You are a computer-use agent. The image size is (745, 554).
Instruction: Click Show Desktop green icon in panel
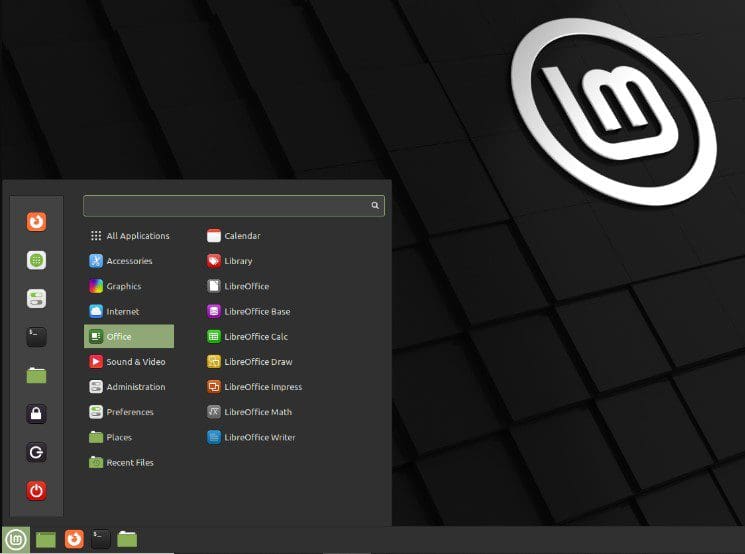pyautogui.click(x=46, y=540)
